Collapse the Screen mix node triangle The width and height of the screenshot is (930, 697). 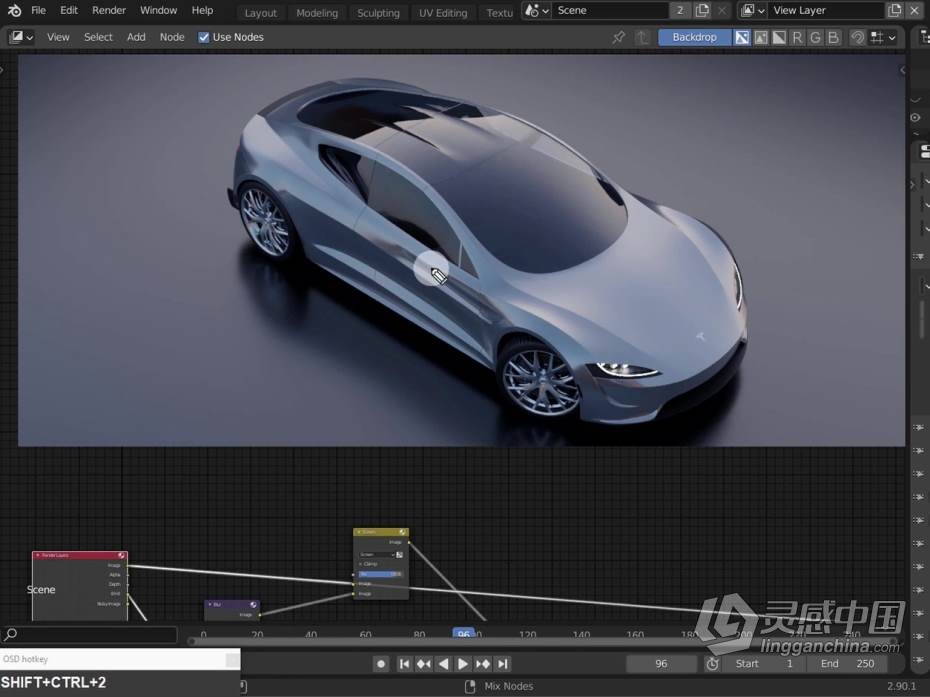point(359,532)
